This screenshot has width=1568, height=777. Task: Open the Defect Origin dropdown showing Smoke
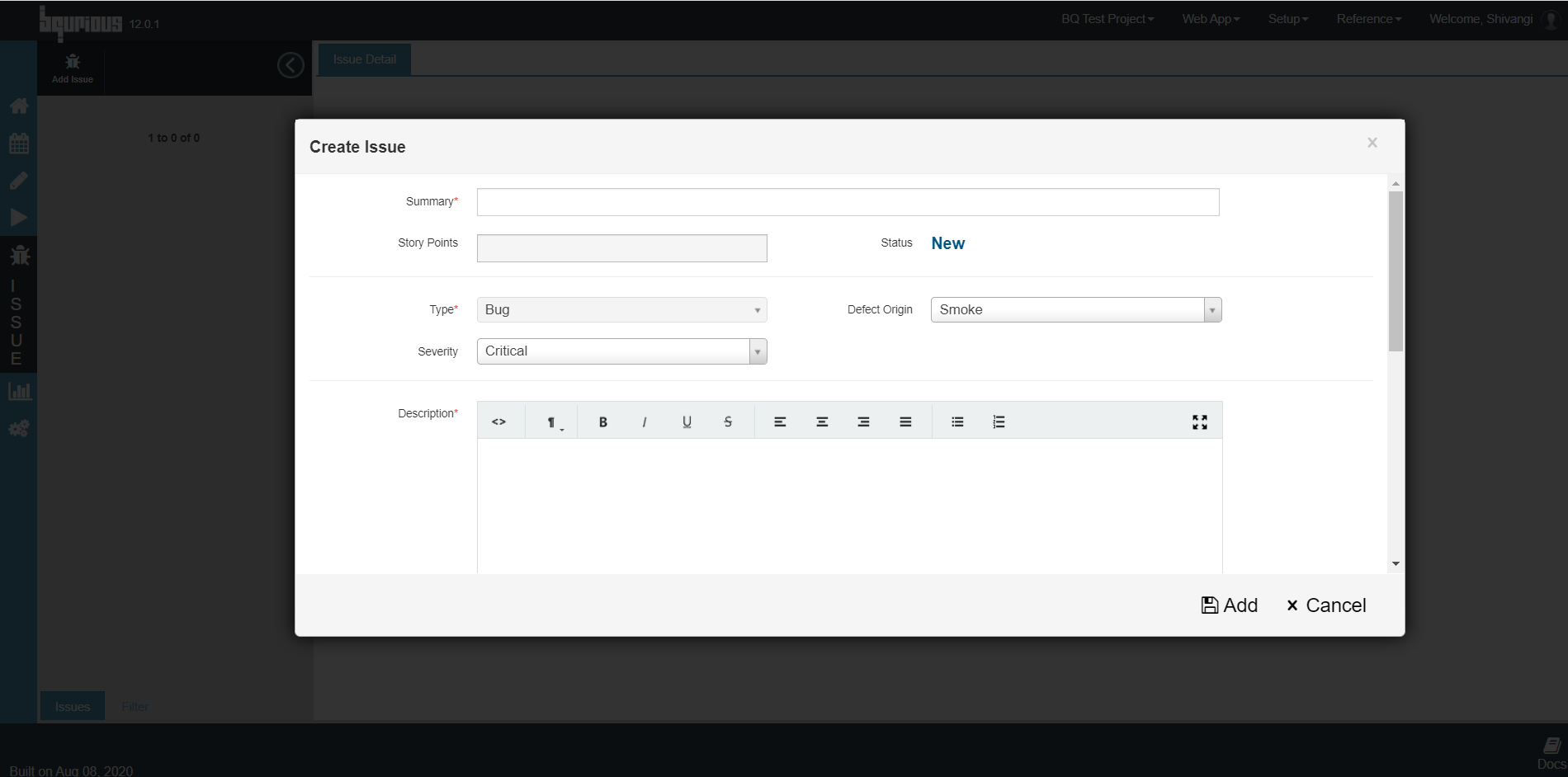[1076, 310]
